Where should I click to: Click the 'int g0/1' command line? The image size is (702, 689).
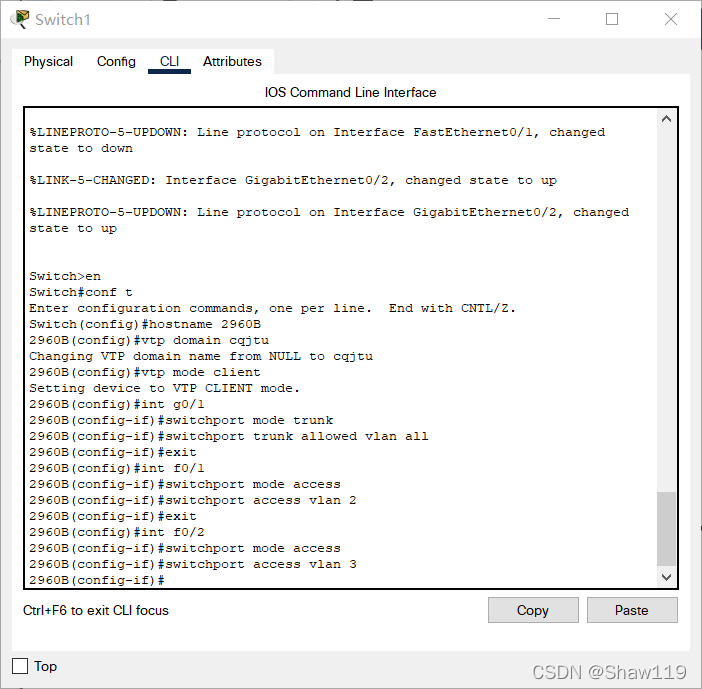(x=117, y=404)
